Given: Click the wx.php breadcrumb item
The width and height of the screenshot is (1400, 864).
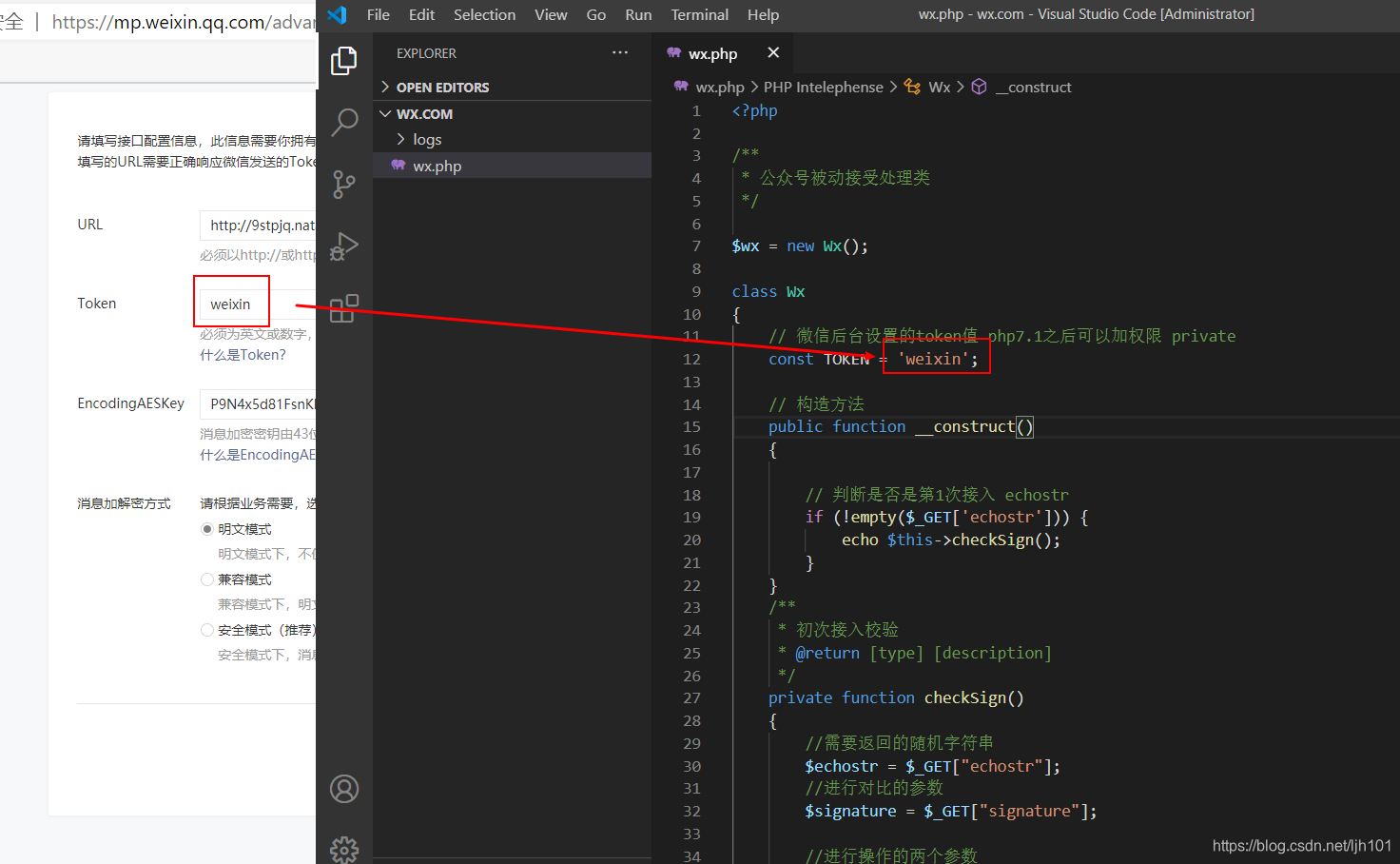Looking at the screenshot, I should pyautogui.click(x=720, y=87).
